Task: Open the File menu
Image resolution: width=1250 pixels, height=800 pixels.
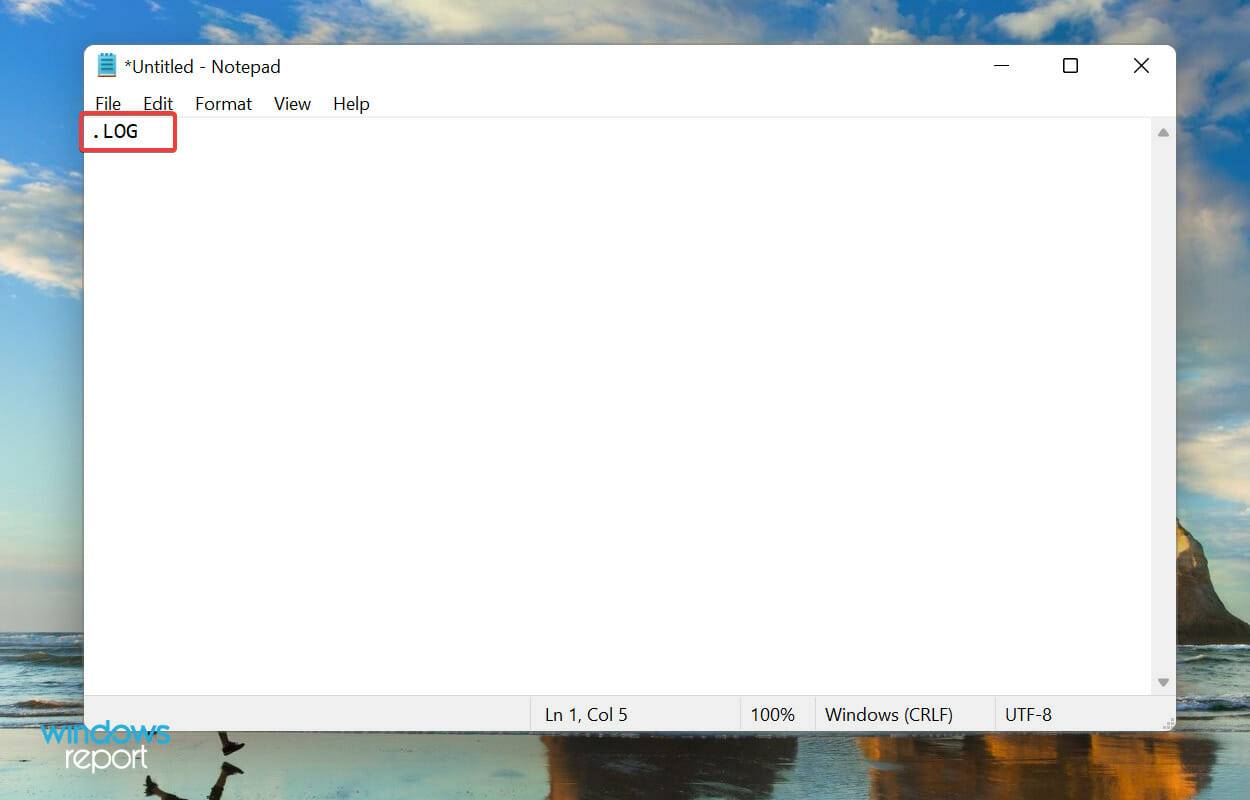Action: tap(107, 103)
